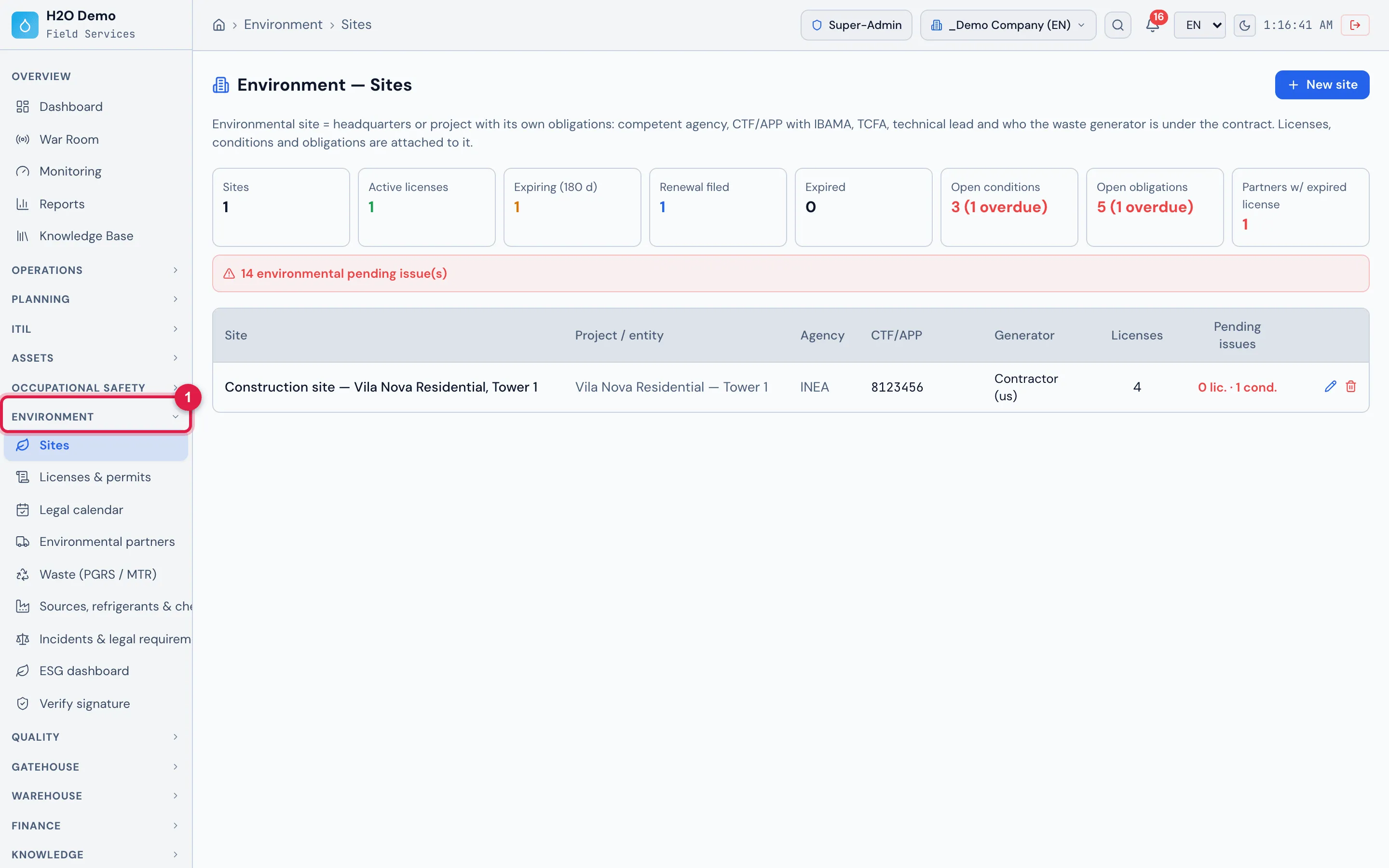Open Verify signature
1389x868 pixels.
coord(96,704)
